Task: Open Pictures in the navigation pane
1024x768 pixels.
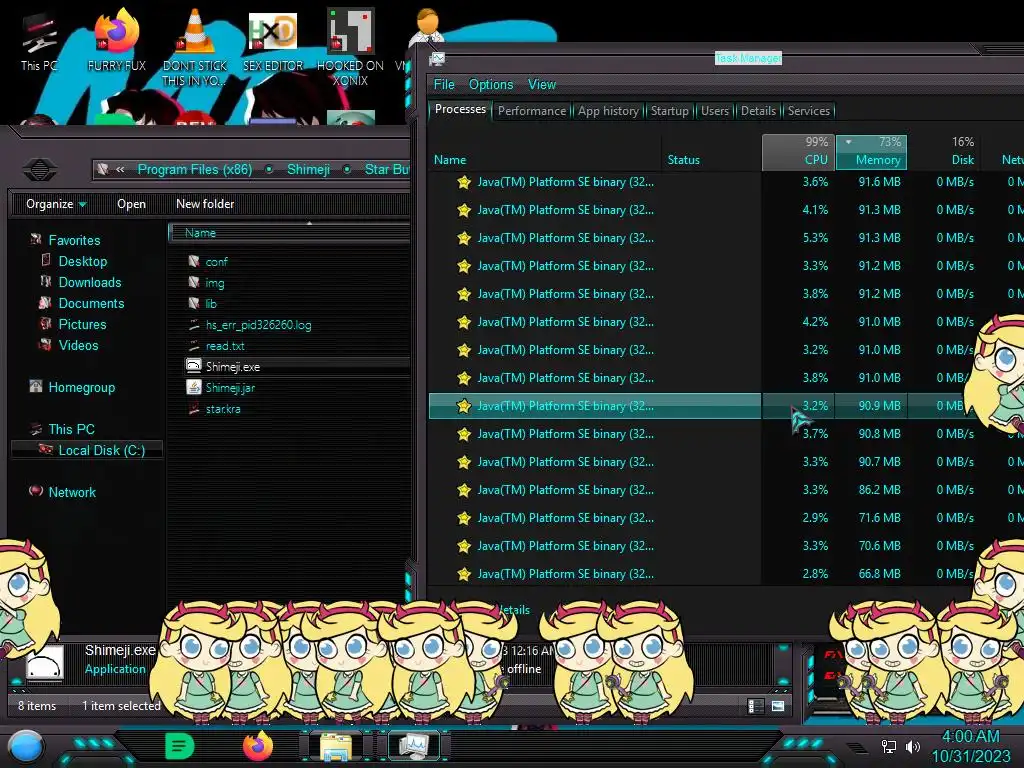Action: point(82,324)
